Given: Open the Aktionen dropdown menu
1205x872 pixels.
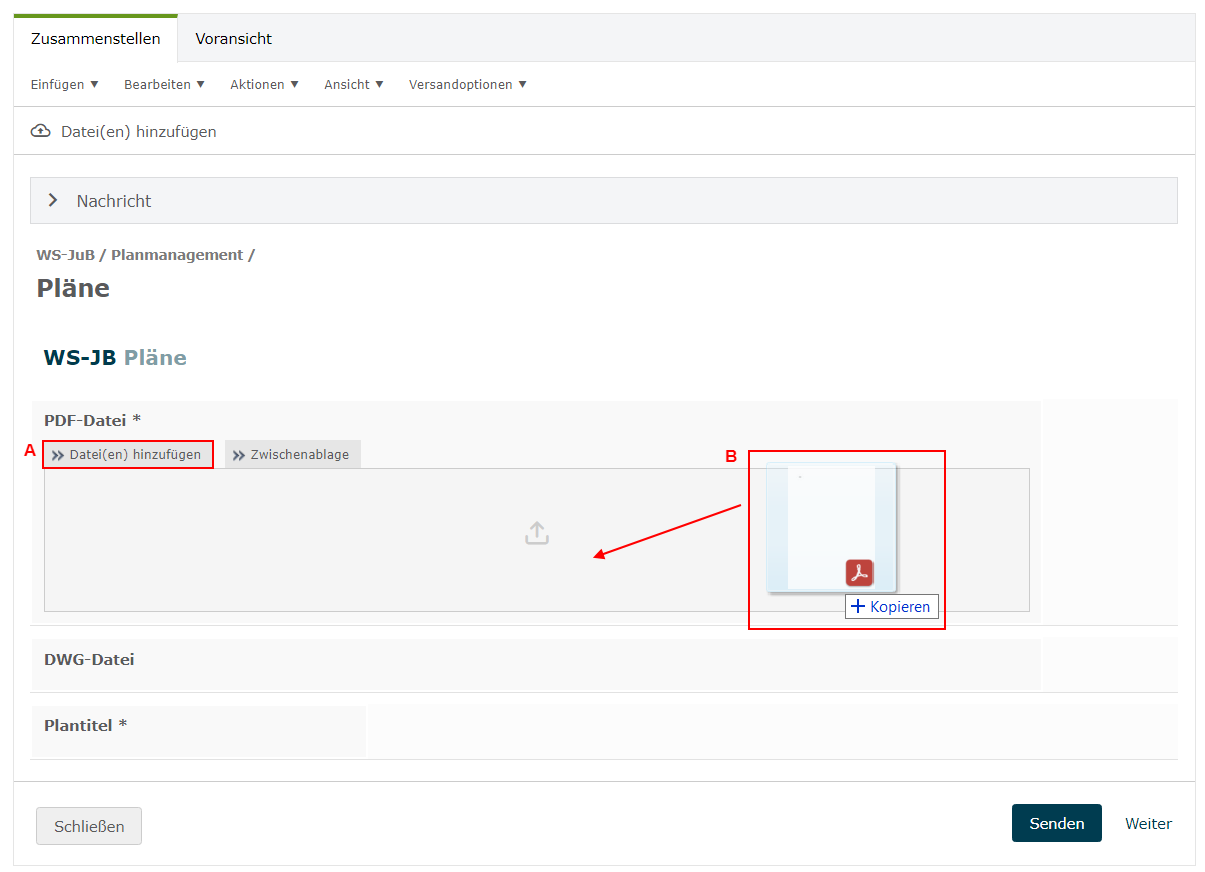Looking at the screenshot, I should (x=264, y=85).
